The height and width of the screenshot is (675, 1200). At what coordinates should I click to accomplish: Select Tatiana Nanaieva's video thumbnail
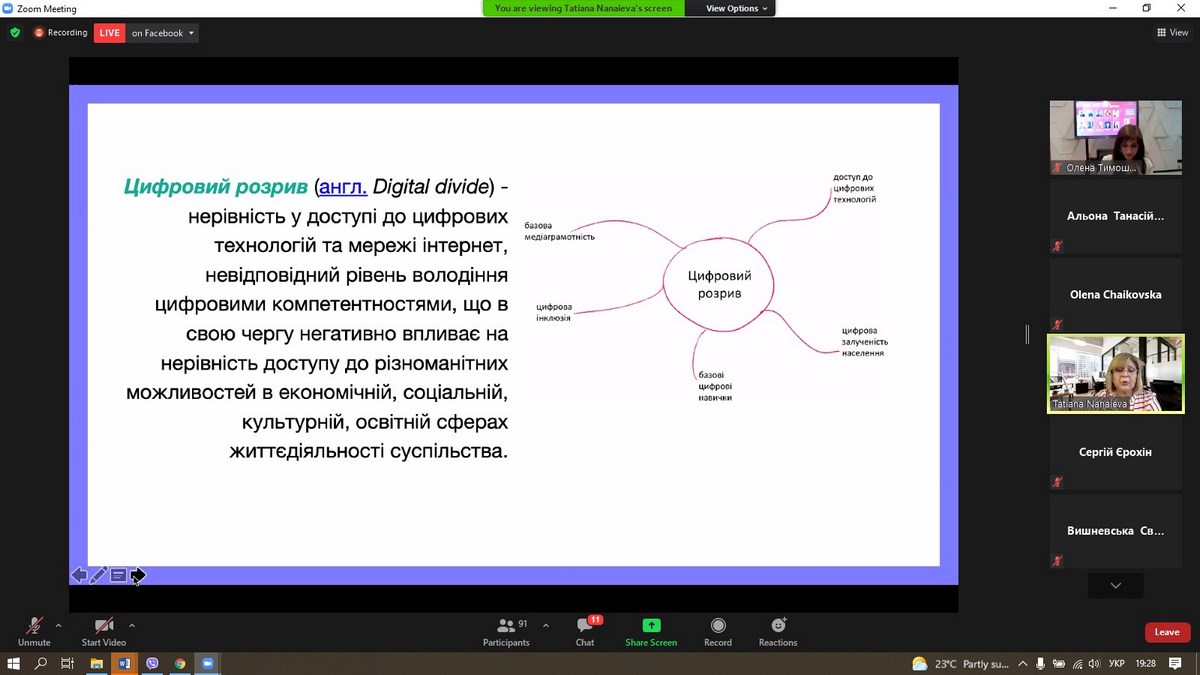(x=1115, y=373)
